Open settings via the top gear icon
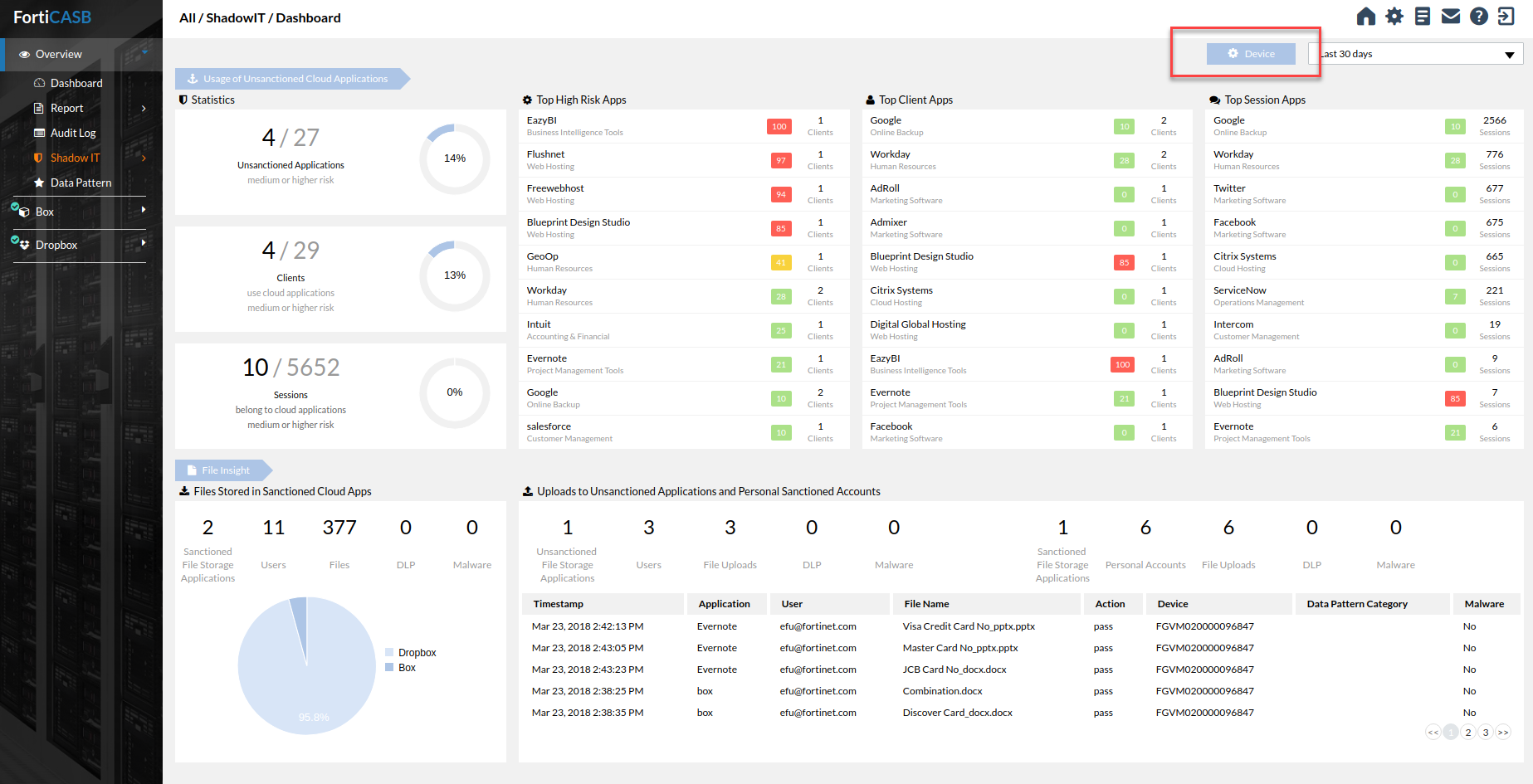The height and width of the screenshot is (784, 1533). pyautogui.click(x=1394, y=17)
